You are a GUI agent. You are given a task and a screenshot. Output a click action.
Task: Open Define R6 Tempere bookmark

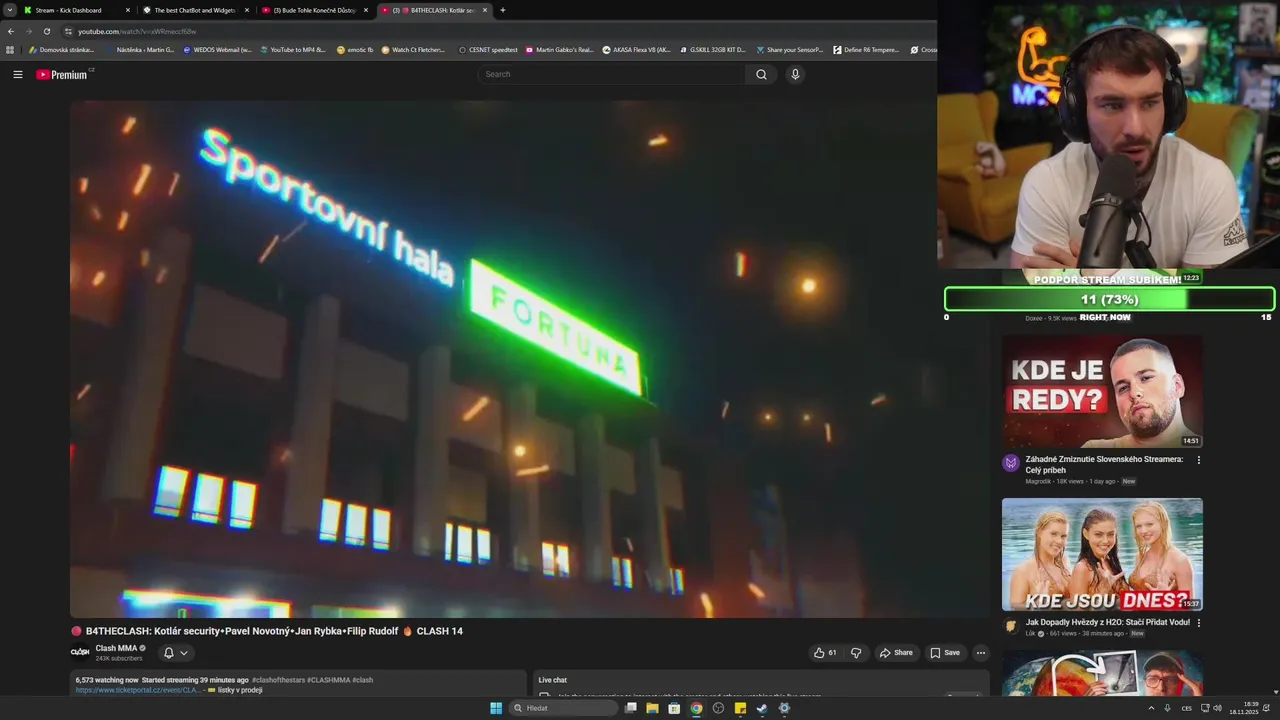coord(866,49)
